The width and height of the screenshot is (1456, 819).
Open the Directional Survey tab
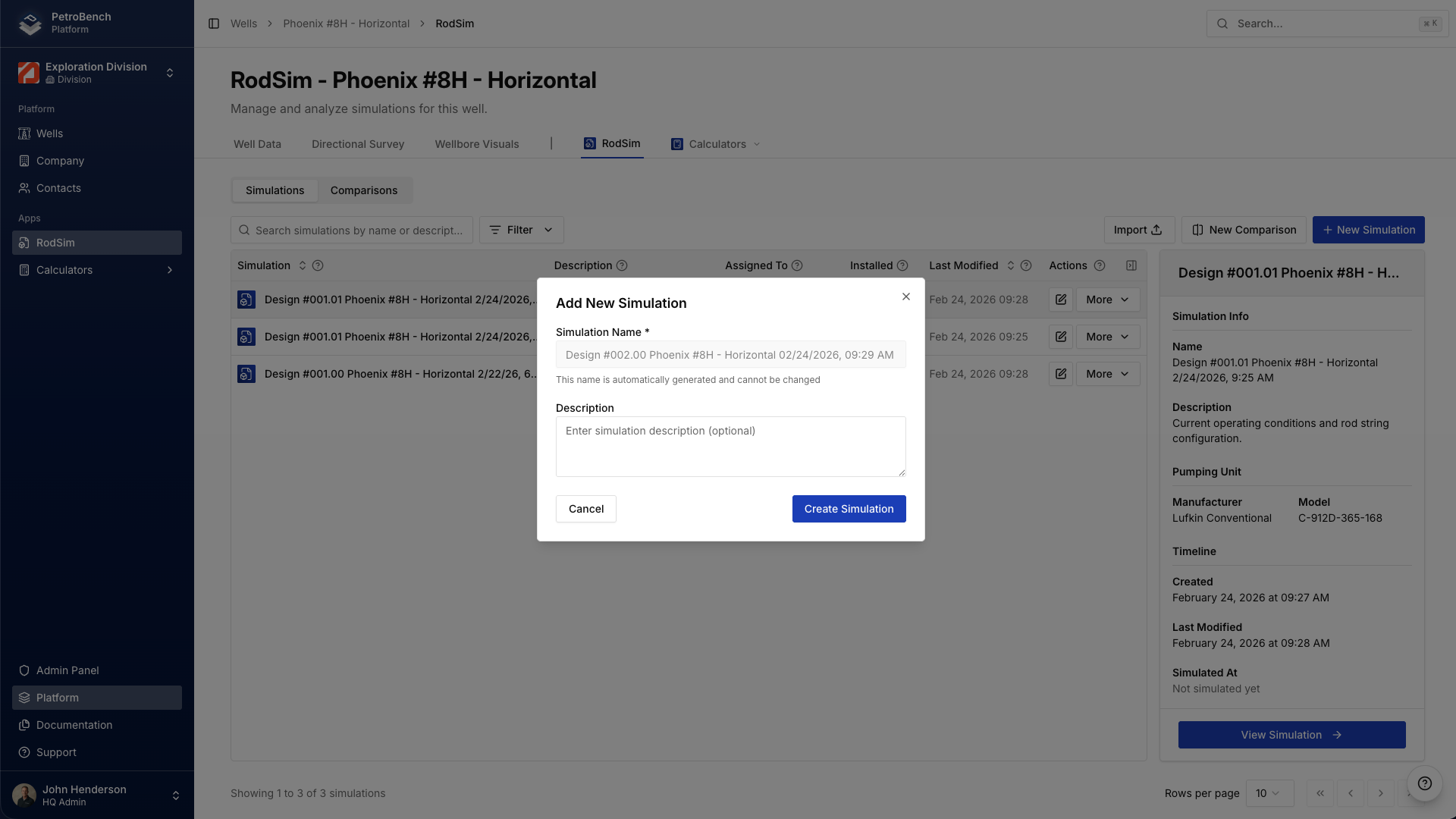[x=357, y=144]
